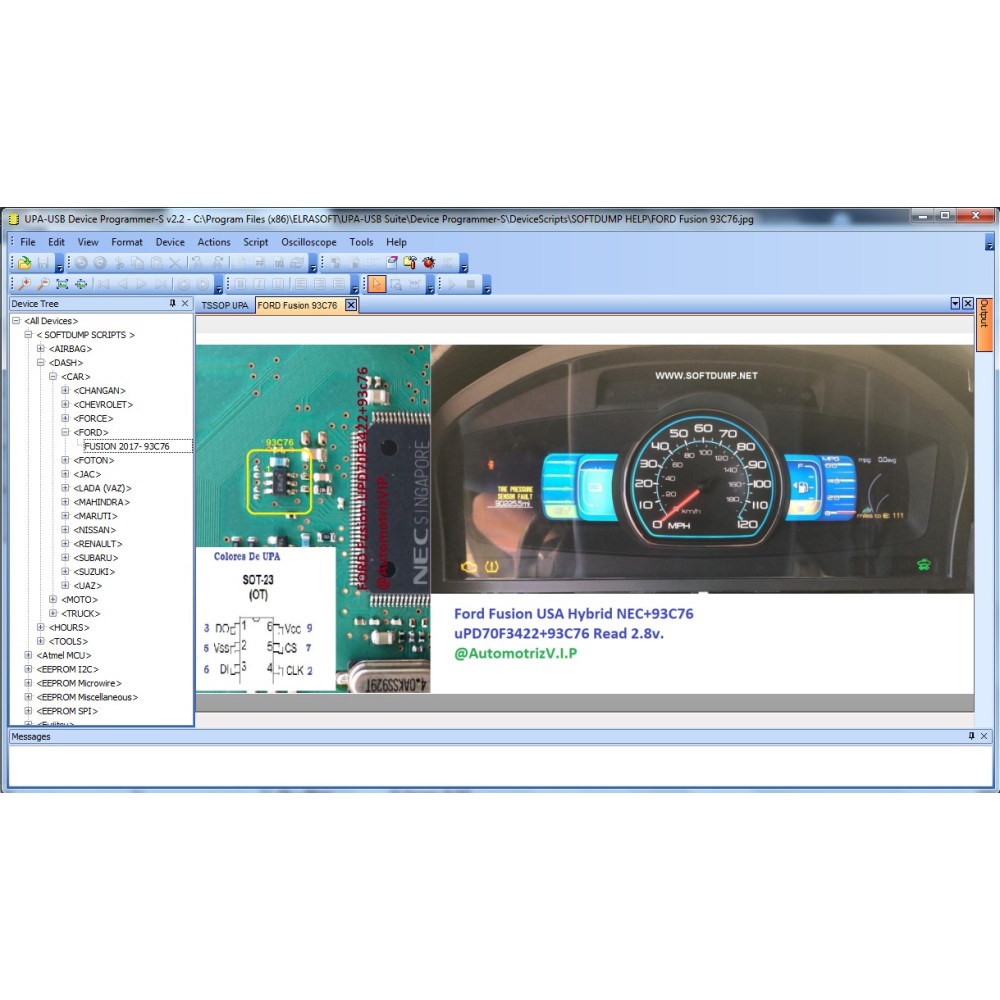Open the Script menu
This screenshot has height=1000, width=1000.
(x=255, y=242)
